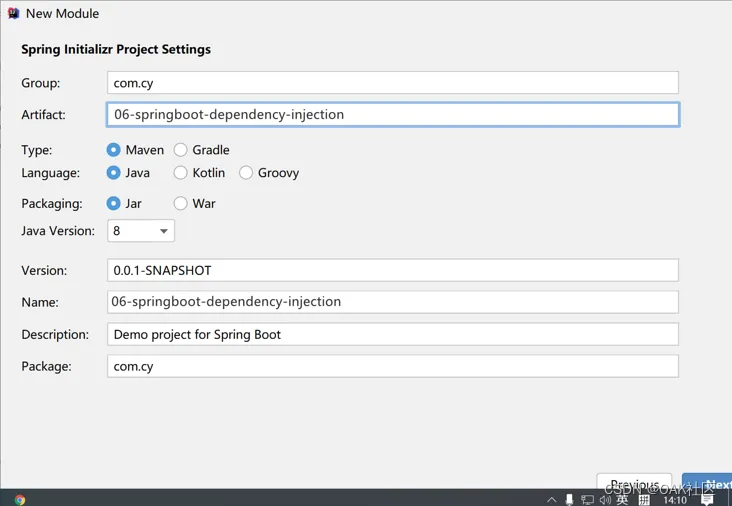Click the Version field with 0.0.1-SNAPSHOT

(x=392, y=270)
